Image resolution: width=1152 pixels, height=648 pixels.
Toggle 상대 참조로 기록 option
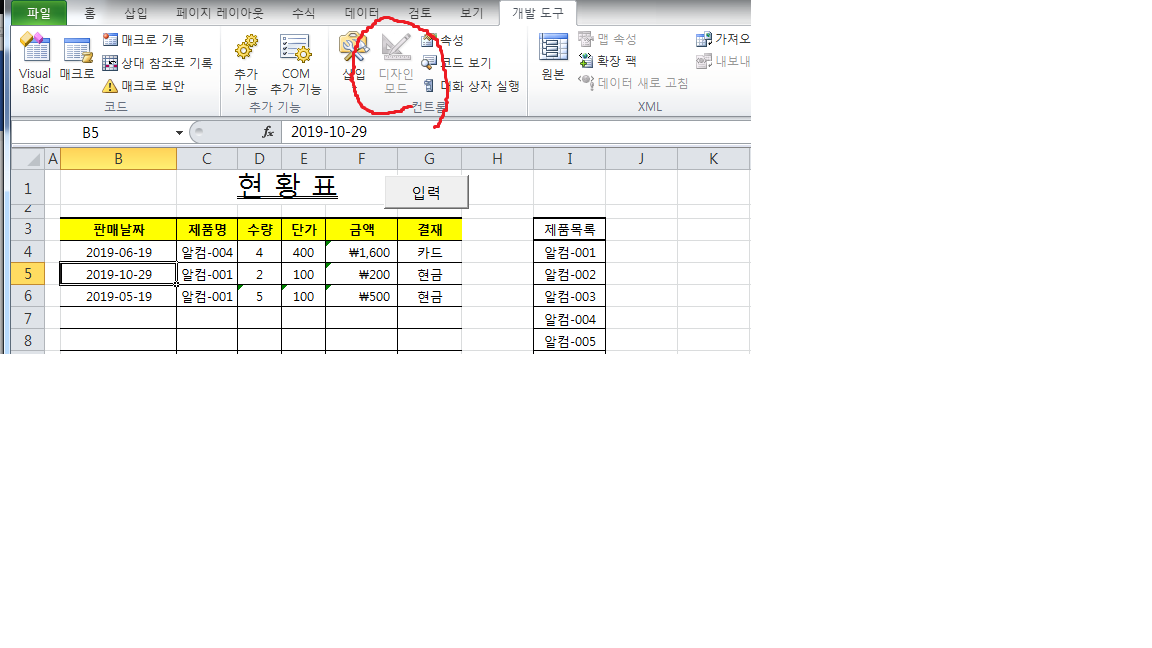click(157, 63)
